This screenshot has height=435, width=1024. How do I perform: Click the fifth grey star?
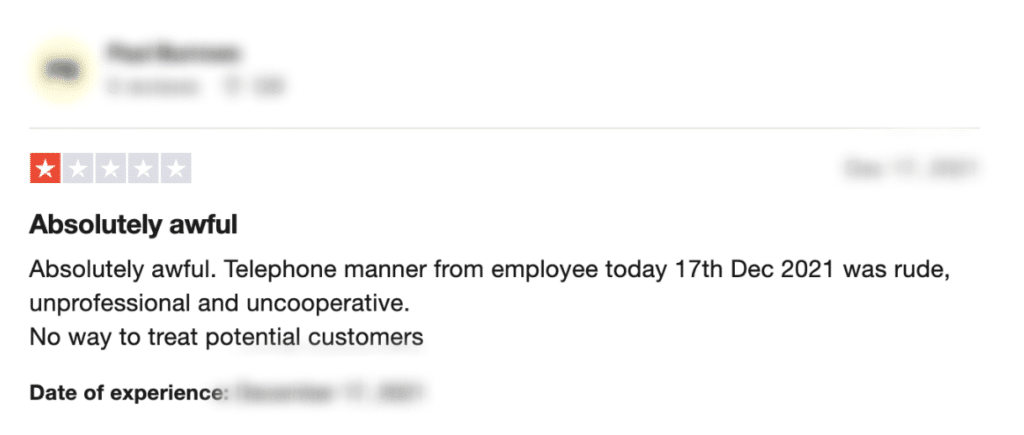(x=175, y=169)
